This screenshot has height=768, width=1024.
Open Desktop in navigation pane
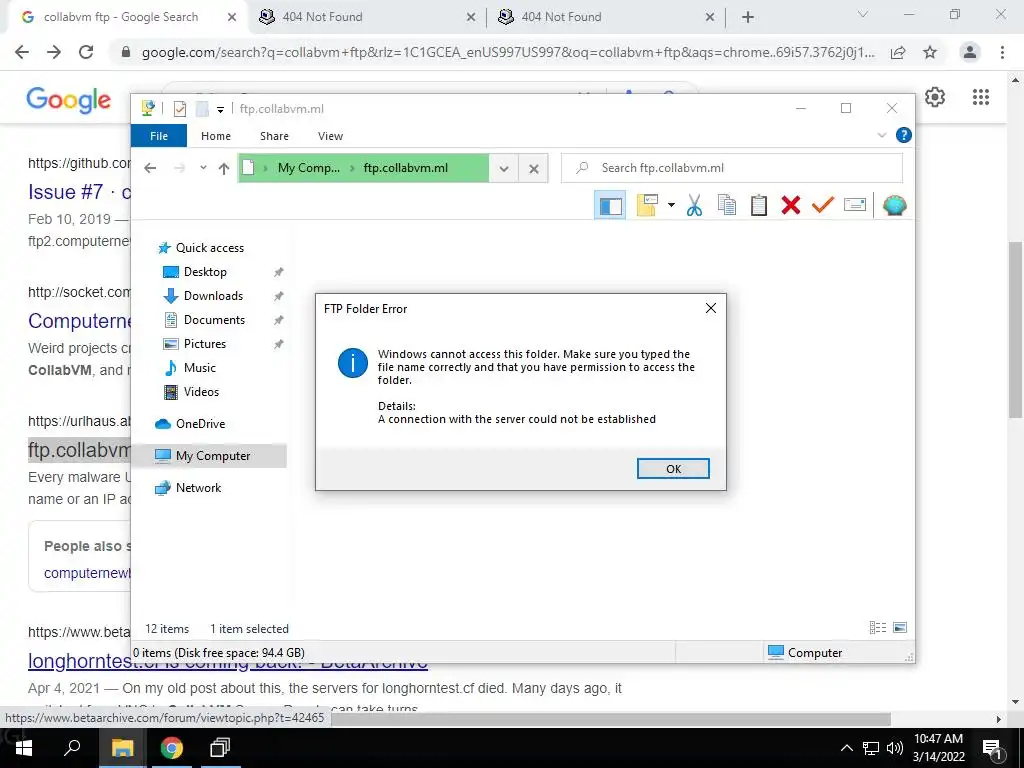(x=205, y=272)
